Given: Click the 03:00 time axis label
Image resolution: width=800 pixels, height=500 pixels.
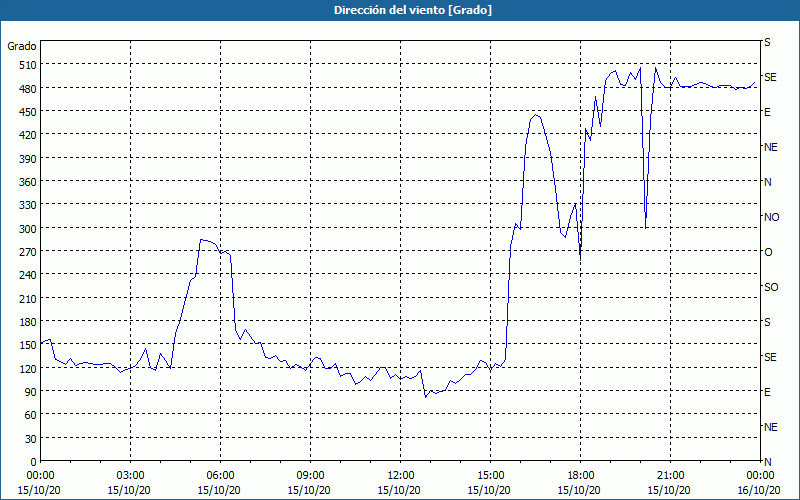Looking at the screenshot, I should click(130, 475).
